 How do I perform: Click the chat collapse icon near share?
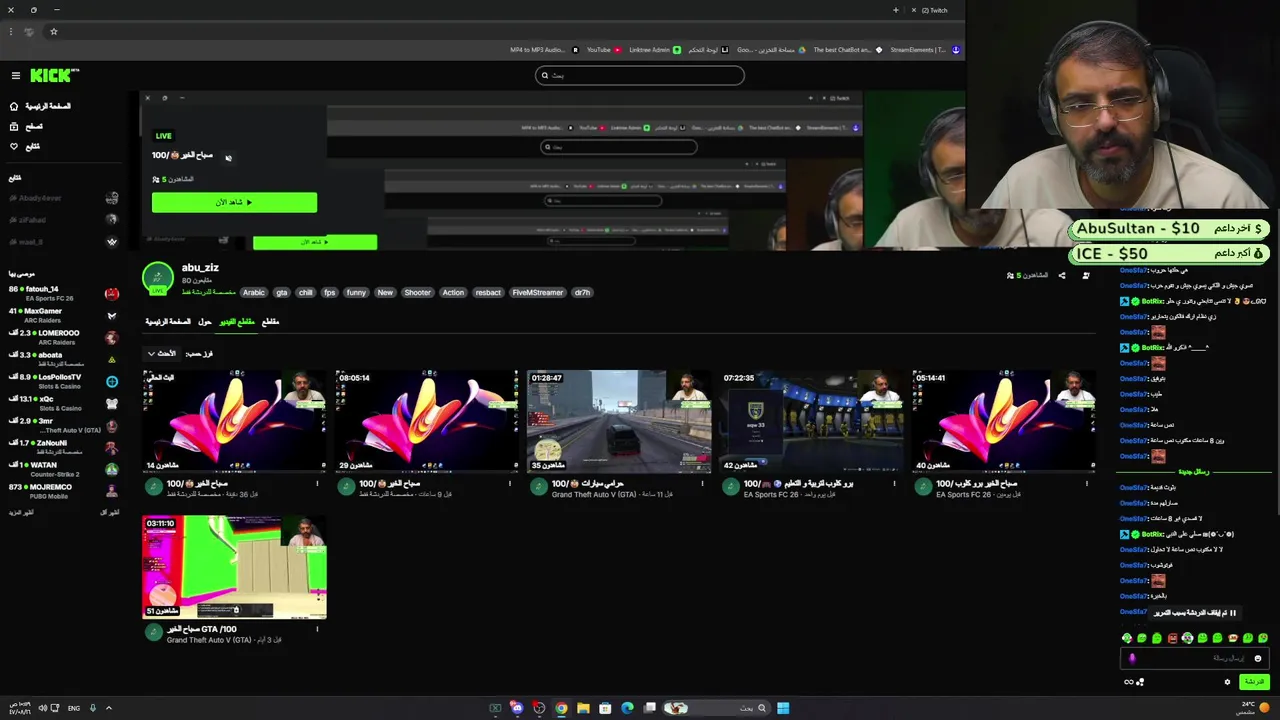coord(1086,276)
